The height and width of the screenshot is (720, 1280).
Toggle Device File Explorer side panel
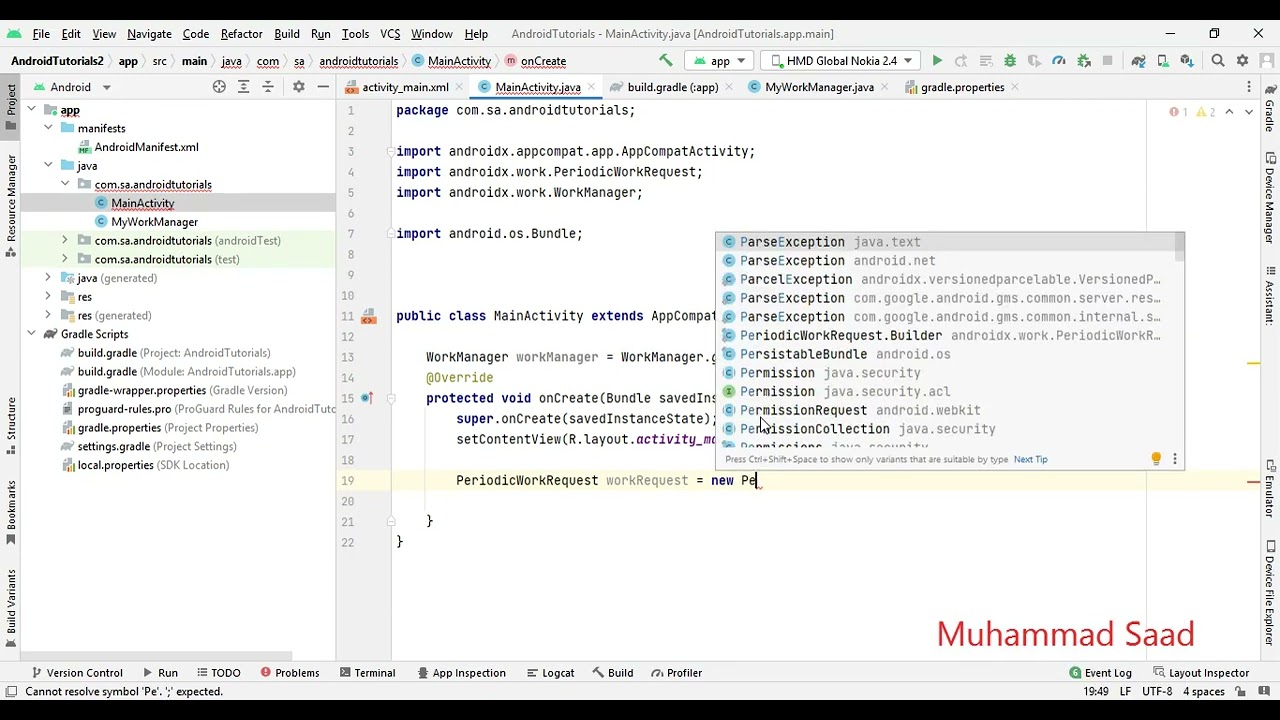click(x=1270, y=591)
